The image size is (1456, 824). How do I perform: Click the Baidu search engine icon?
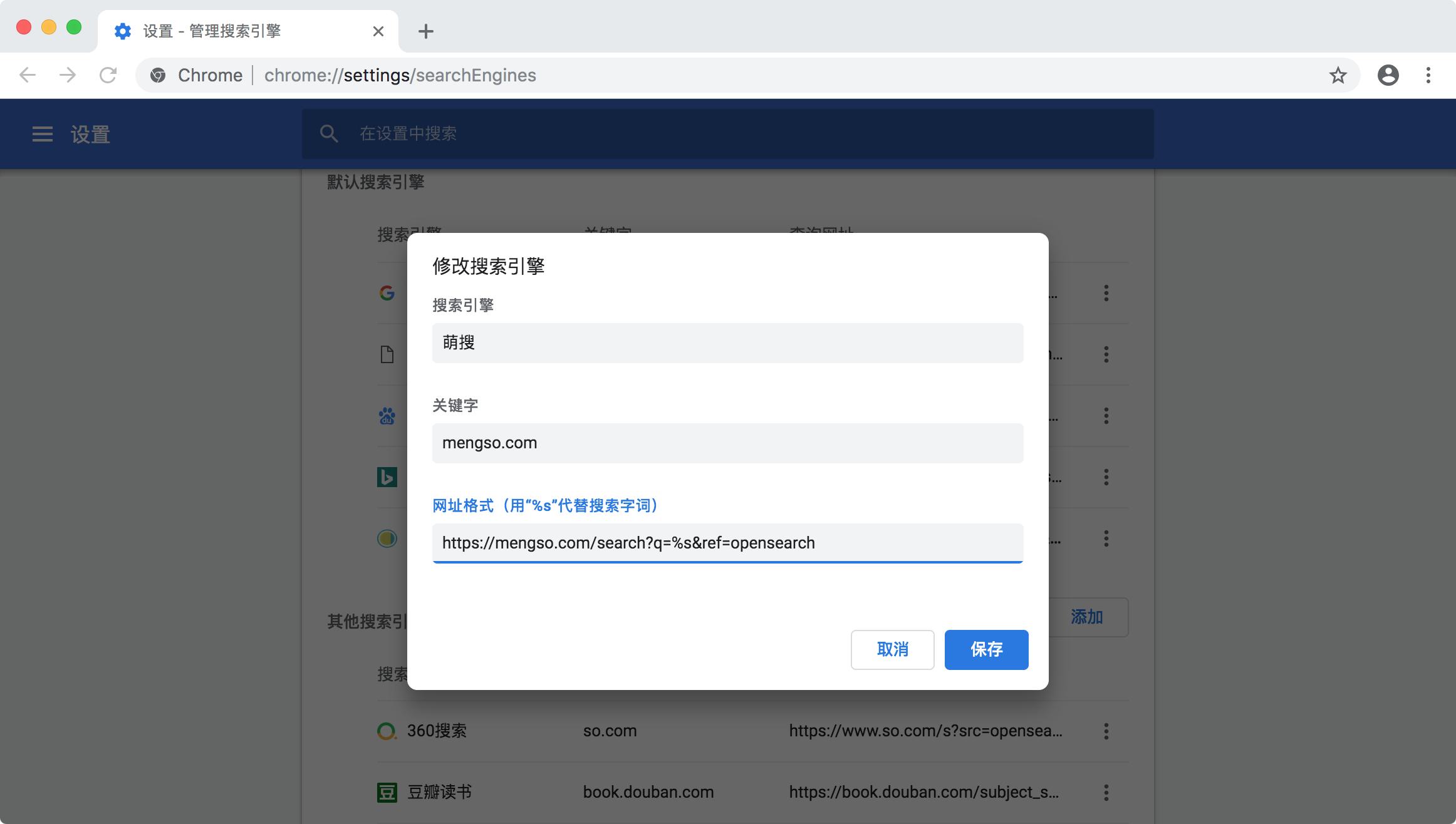[x=387, y=416]
